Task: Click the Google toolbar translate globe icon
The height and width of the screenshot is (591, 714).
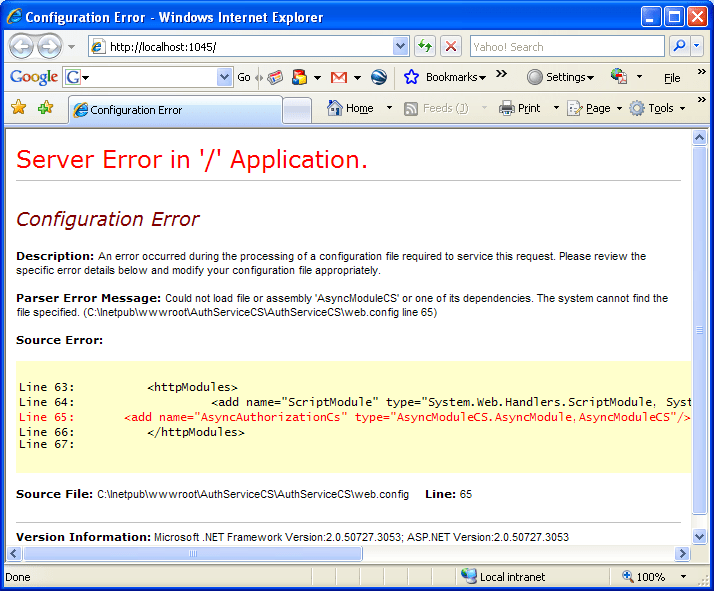Action: coord(619,76)
